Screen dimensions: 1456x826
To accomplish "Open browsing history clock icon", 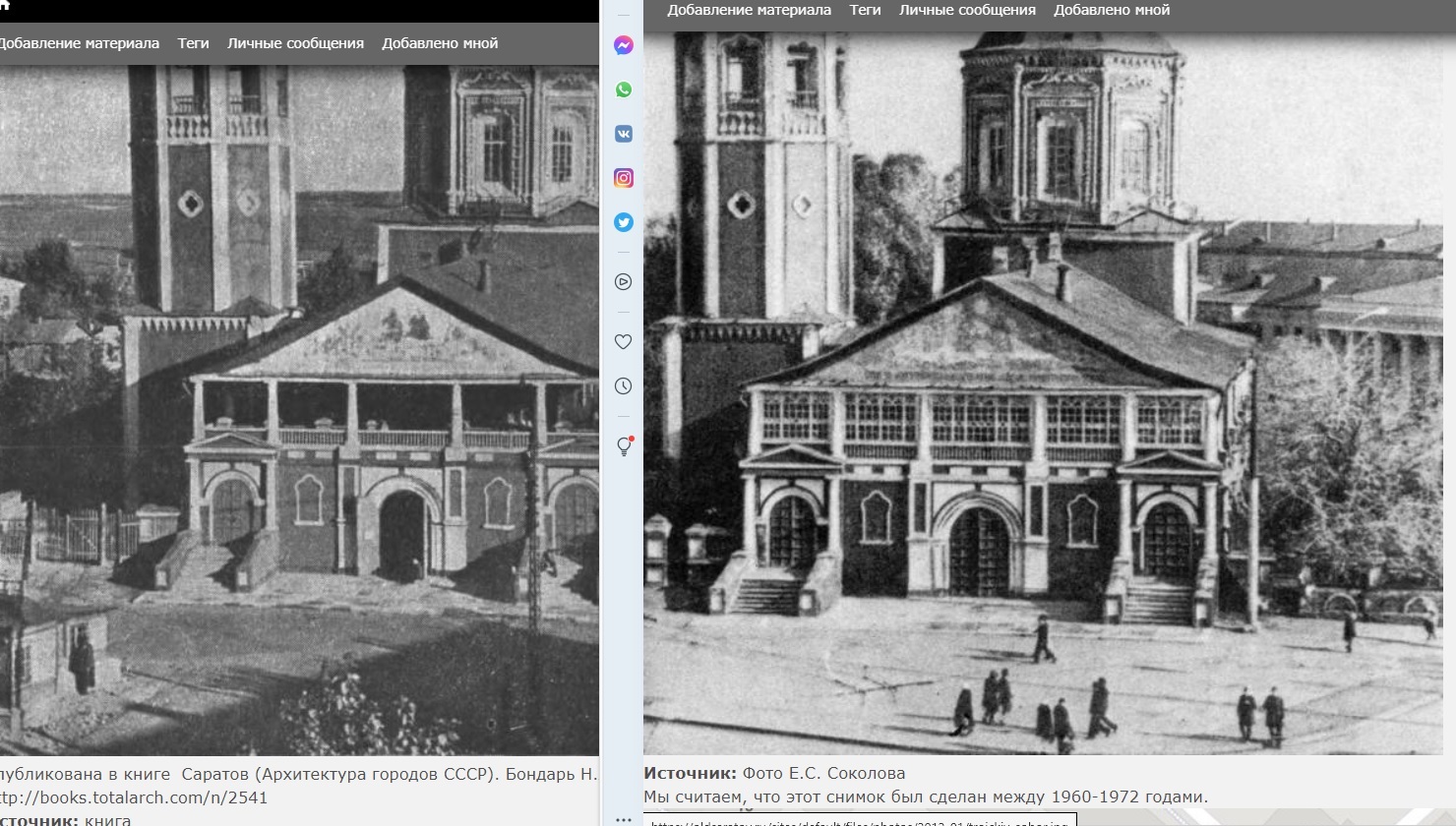I will click(623, 386).
